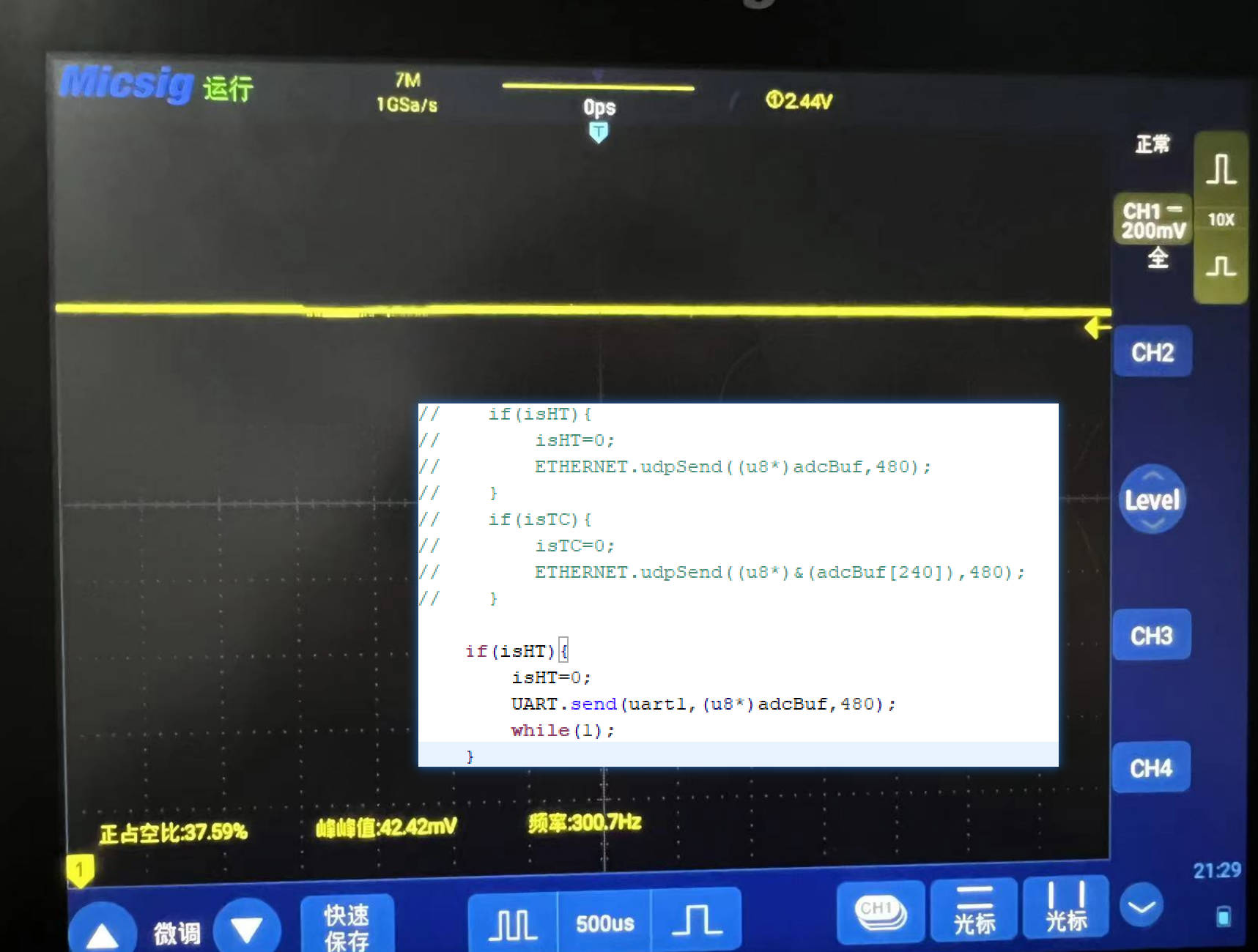Tap the 峰峰值 42.42mV measurement
Screen dimensions: 1258x952
386,828
